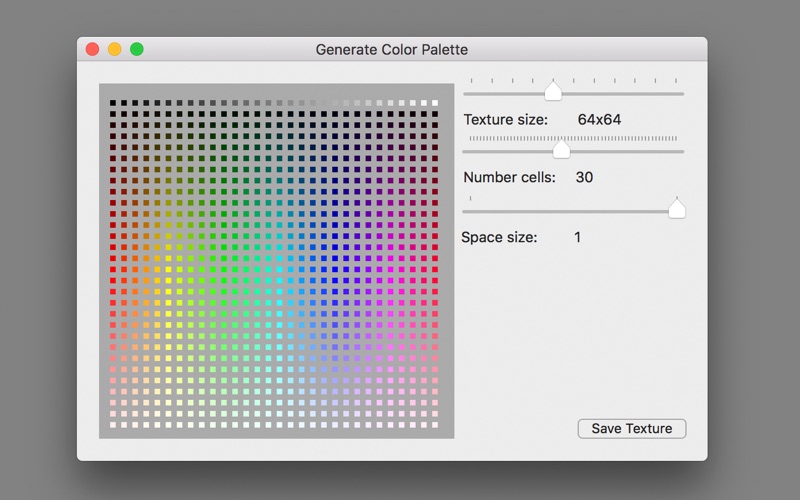This screenshot has width=800, height=500.
Task: Minimize the window with the yellow button
Action: point(114,49)
